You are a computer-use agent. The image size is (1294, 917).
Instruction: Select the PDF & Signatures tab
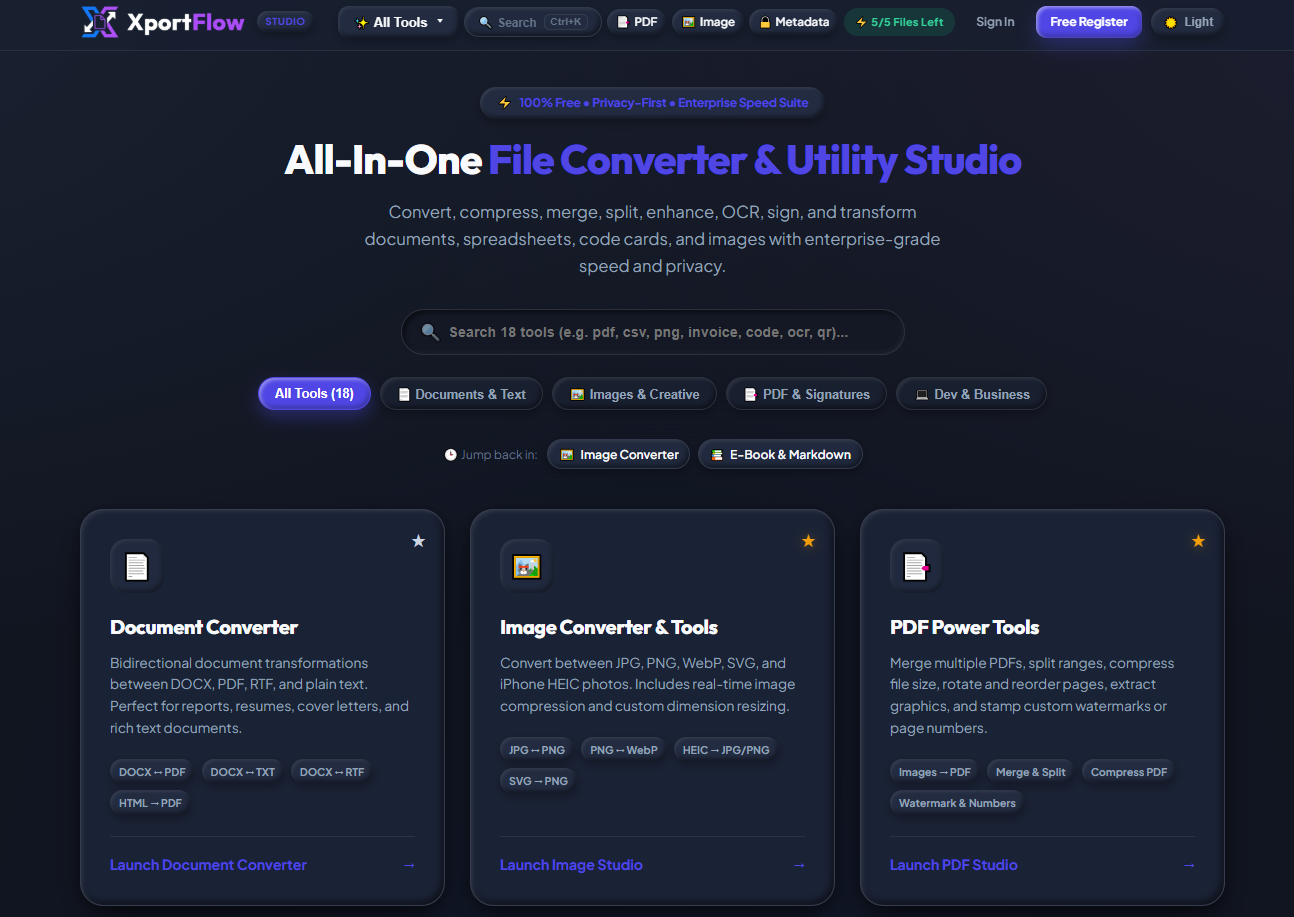[x=806, y=394]
